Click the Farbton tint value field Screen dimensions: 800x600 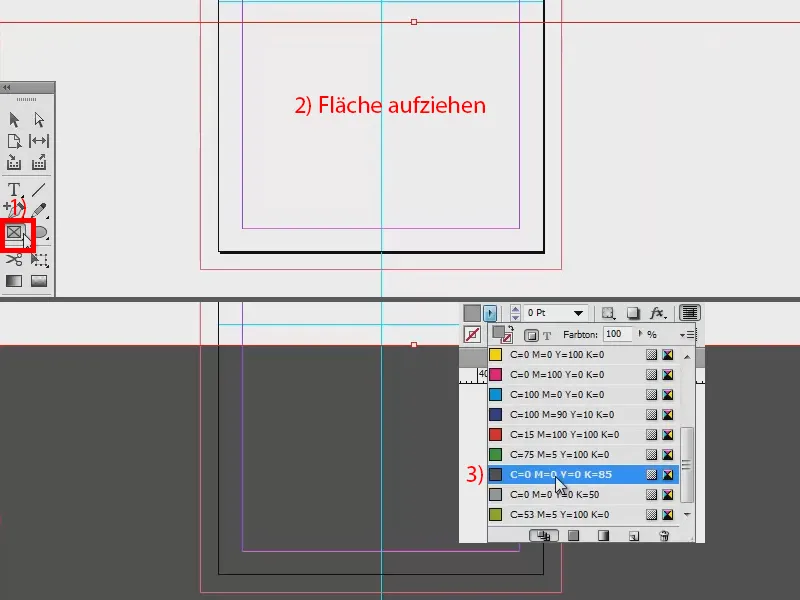click(x=617, y=334)
